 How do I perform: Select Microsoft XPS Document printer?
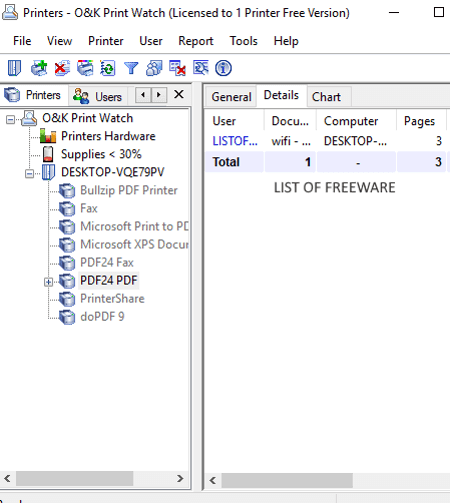click(x=134, y=245)
